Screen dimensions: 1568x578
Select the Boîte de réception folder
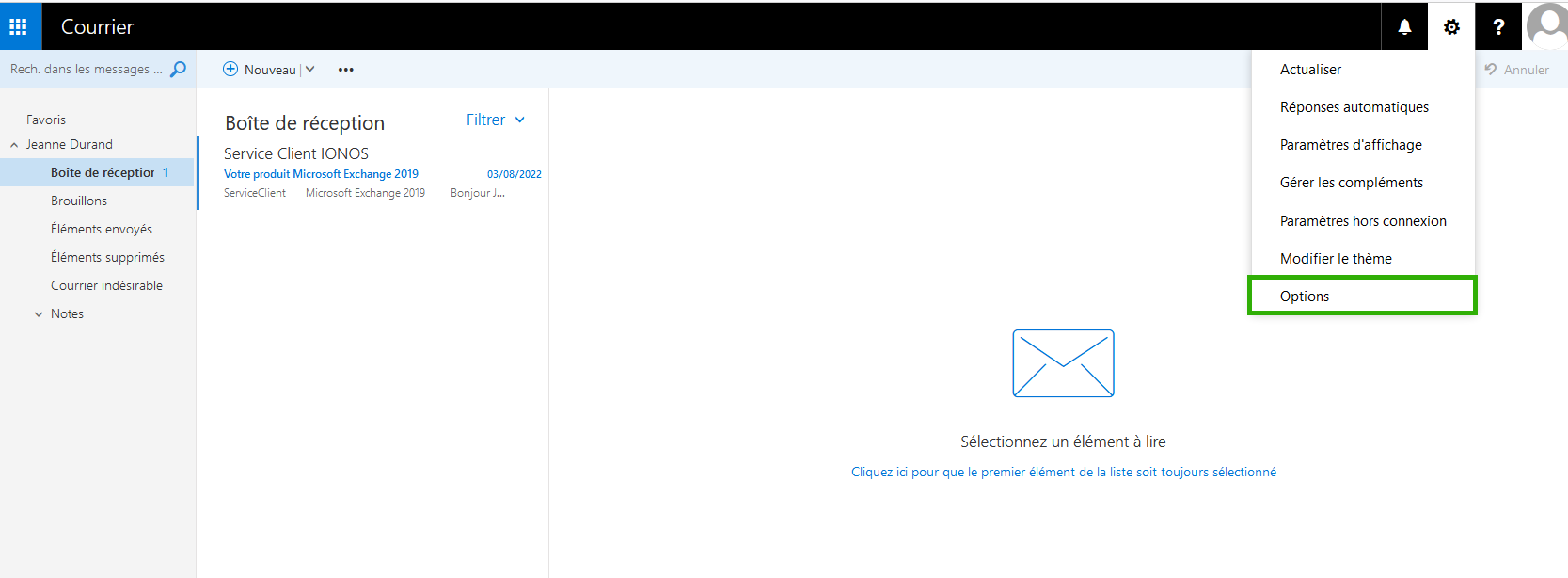(97, 172)
